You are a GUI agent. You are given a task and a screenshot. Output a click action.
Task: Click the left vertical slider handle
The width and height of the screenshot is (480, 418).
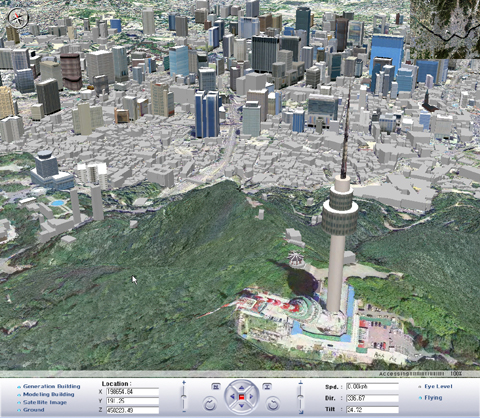(184, 396)
